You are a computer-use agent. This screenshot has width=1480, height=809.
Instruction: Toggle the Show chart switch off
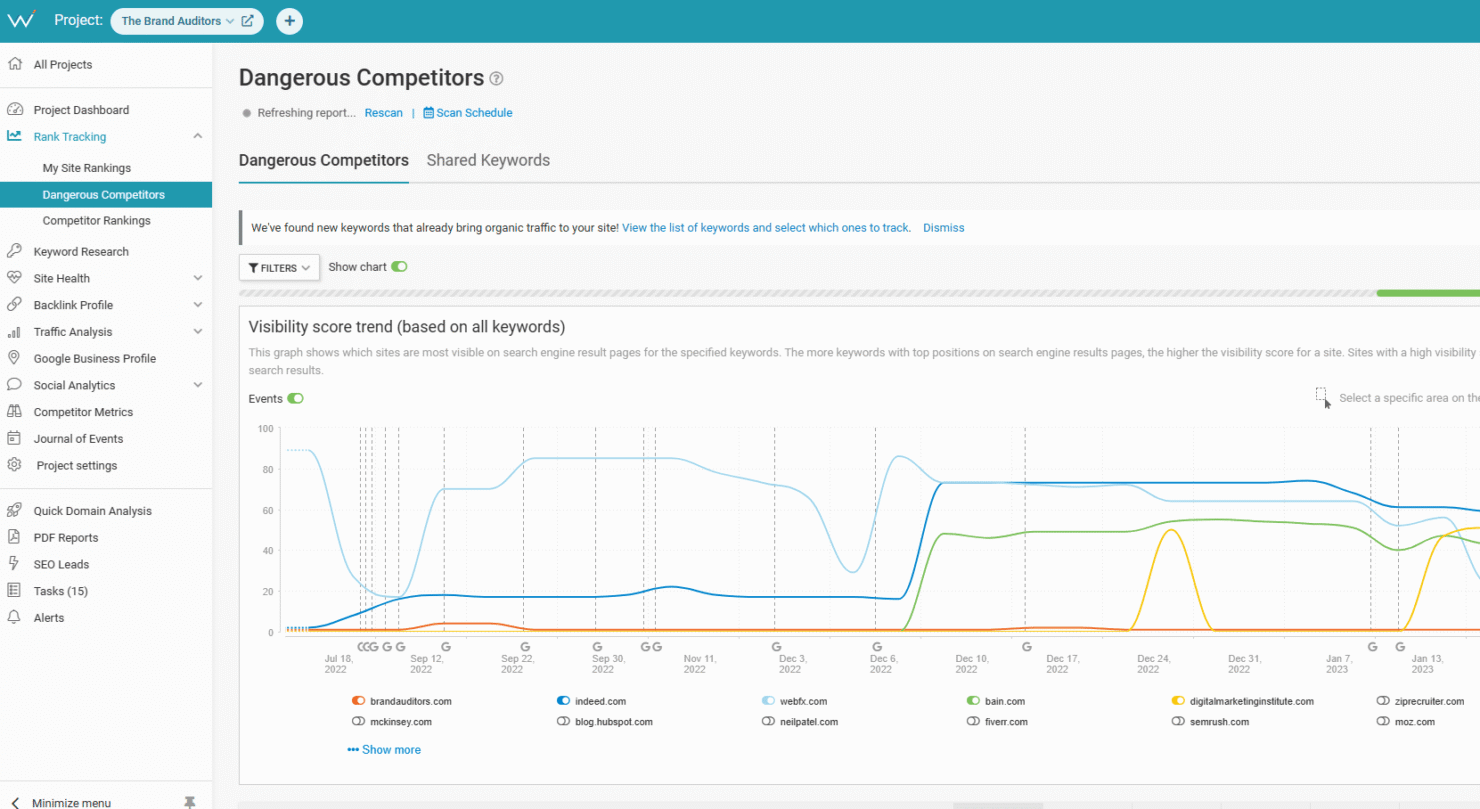tap(399, 266)
